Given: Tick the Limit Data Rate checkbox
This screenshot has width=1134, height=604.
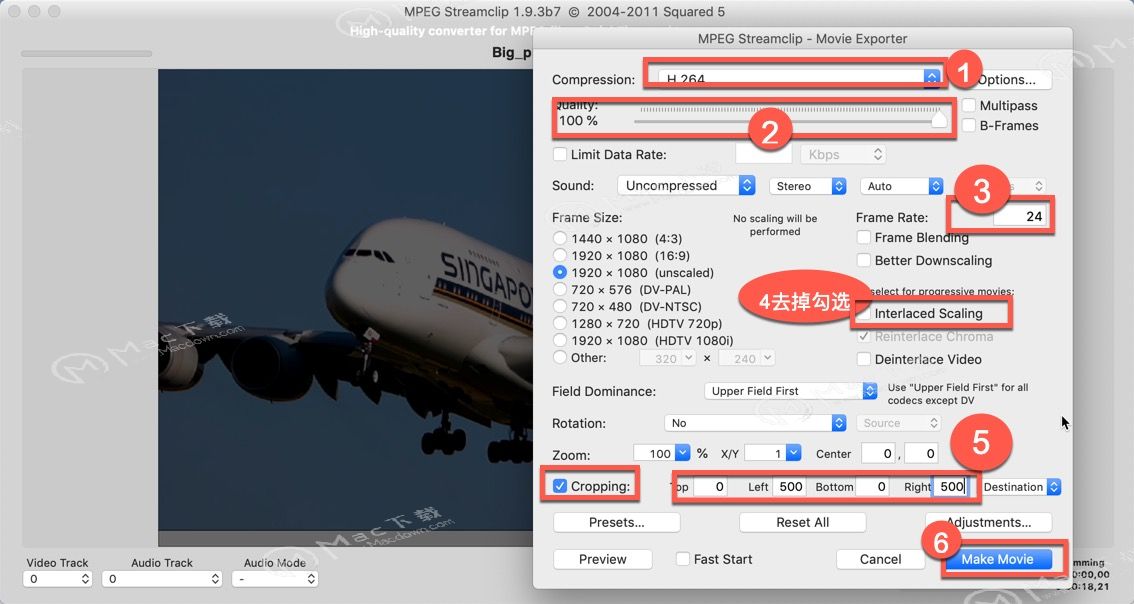Looking at the screenshot, I should 560,154.
